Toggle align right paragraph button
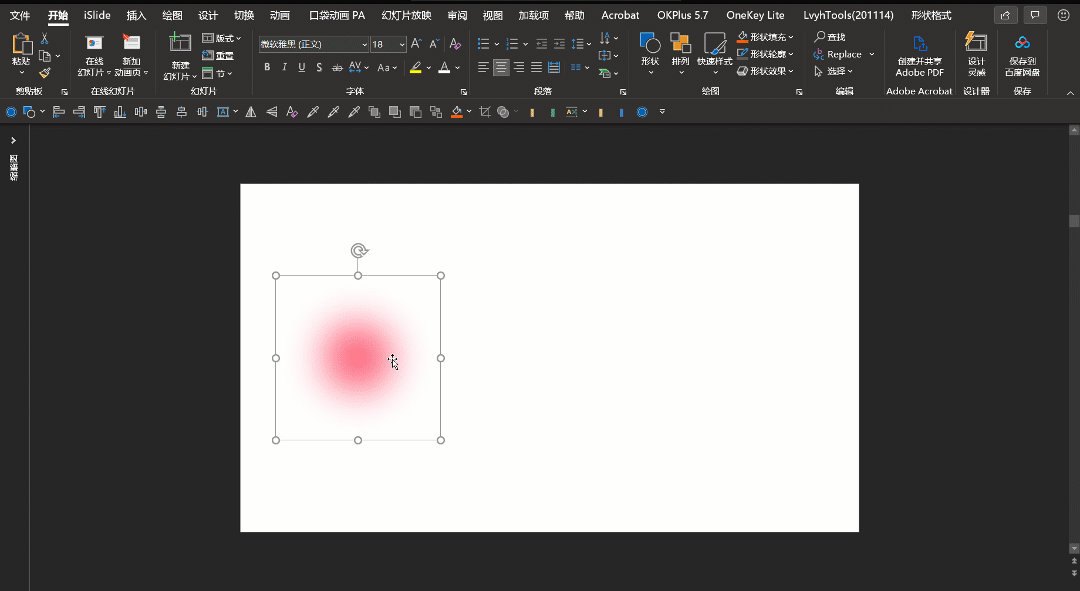Image resolution: width=1080 pixels, height=591 pixels. (519, 68)
